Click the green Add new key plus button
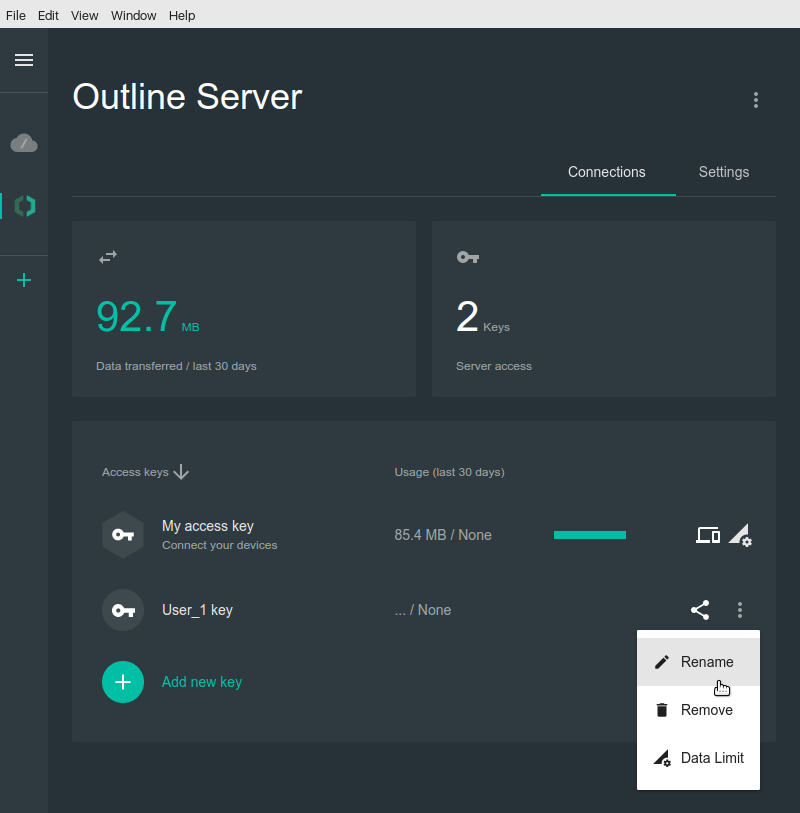800x813 pixels. [x=123, y=682]
